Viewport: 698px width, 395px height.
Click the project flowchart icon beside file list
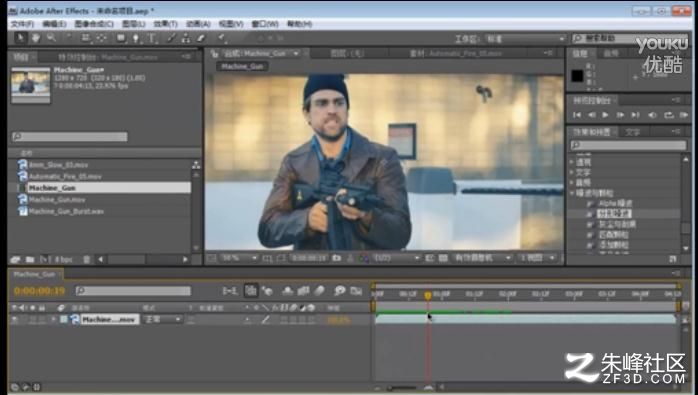[196, 165]
